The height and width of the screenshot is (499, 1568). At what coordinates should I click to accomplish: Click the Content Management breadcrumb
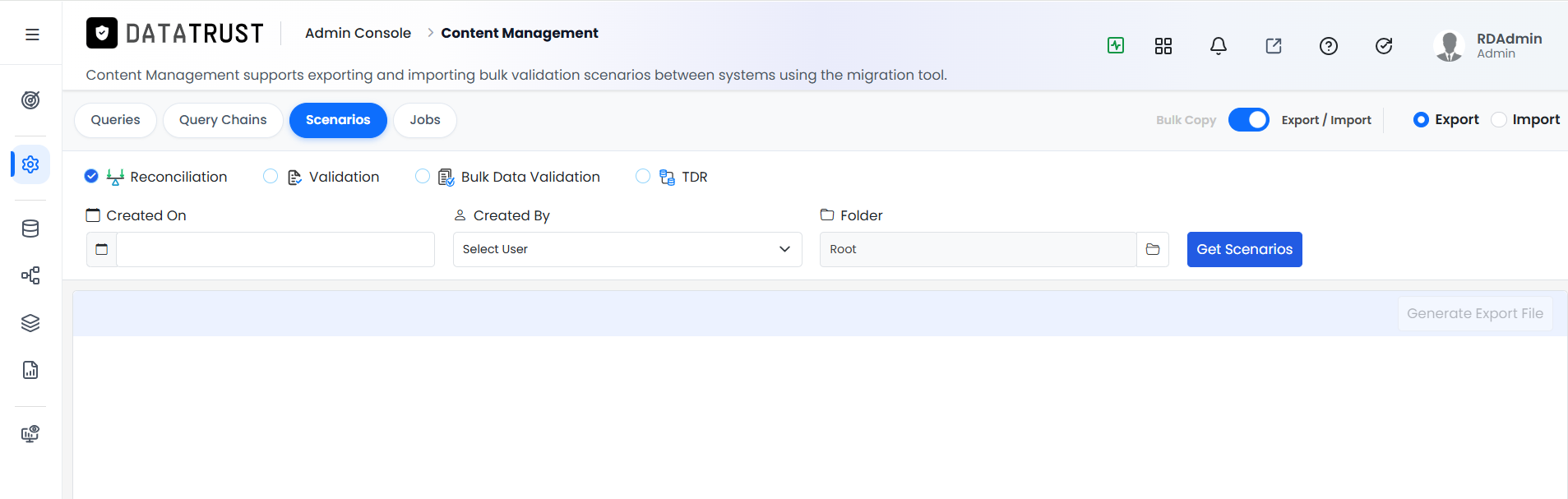[x=520, y=33]
